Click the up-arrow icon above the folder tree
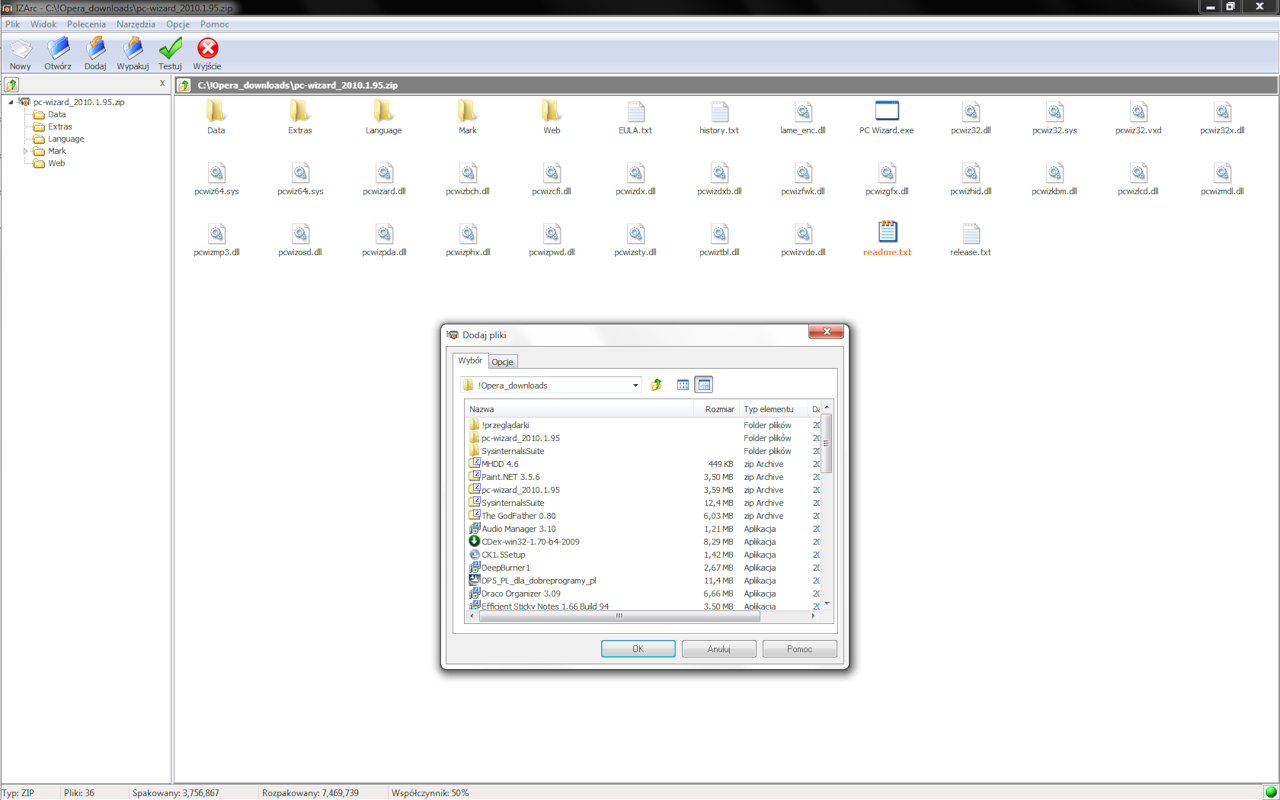 click(12, 85)
